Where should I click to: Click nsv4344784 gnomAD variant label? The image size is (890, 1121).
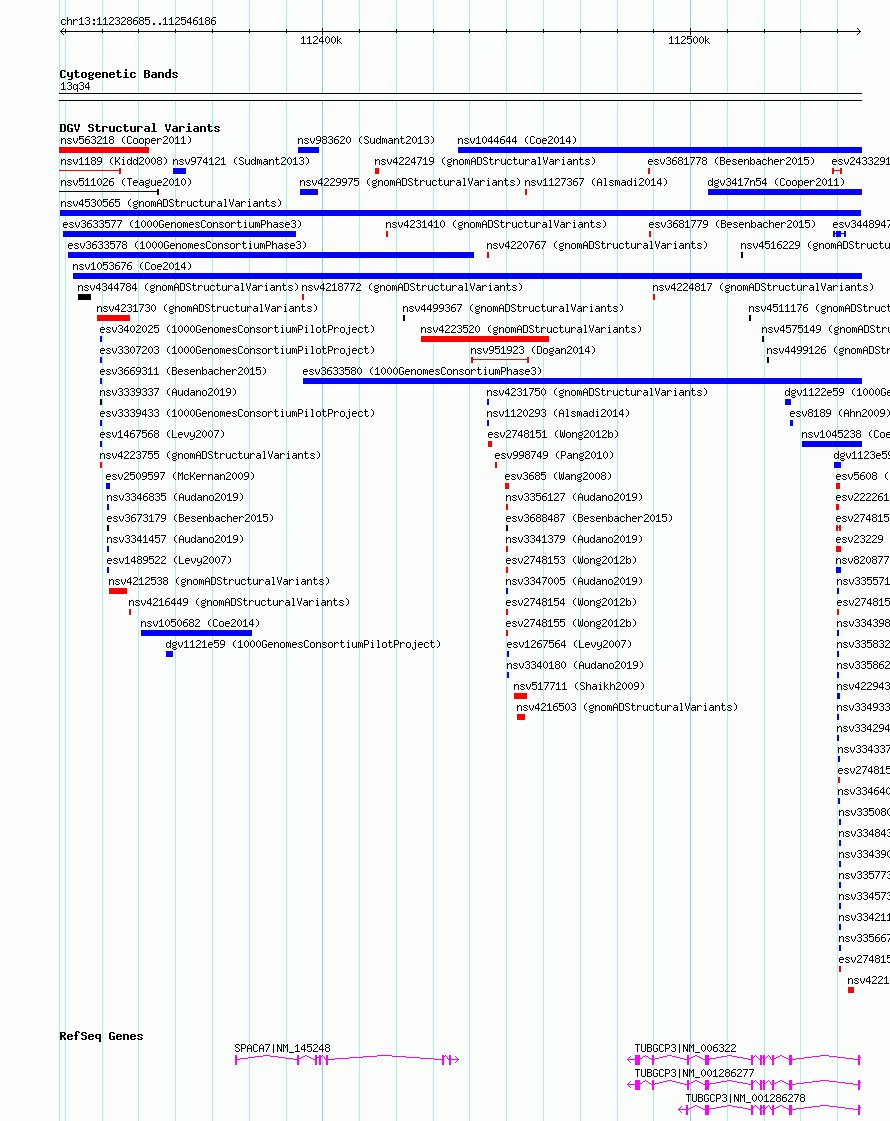click(188, 287)
